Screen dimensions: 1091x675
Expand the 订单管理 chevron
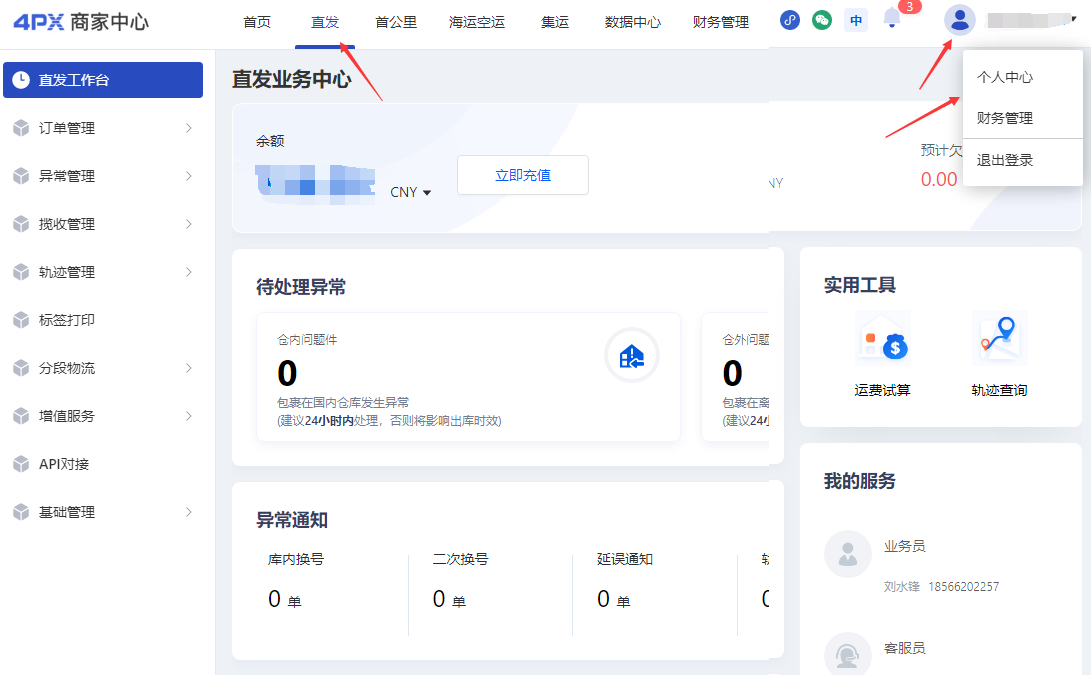click(189, 128)
